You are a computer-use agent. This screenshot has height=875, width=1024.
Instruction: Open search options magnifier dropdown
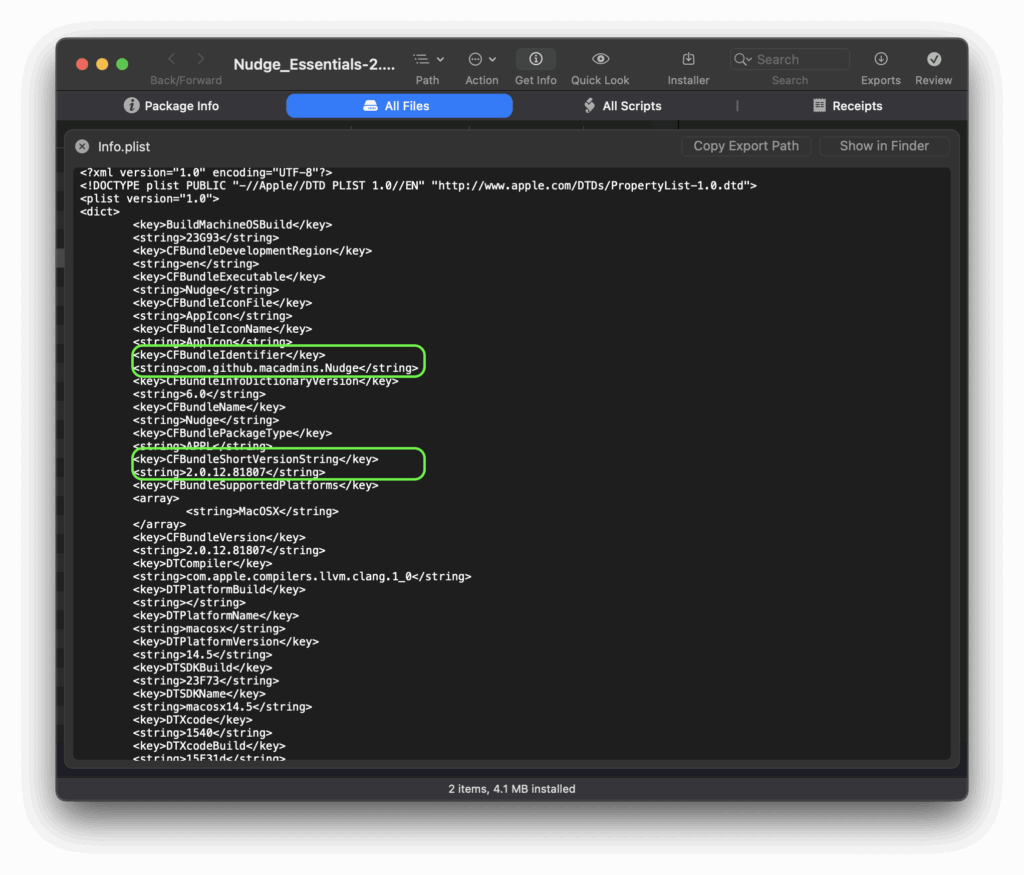(x=743, y=60)
